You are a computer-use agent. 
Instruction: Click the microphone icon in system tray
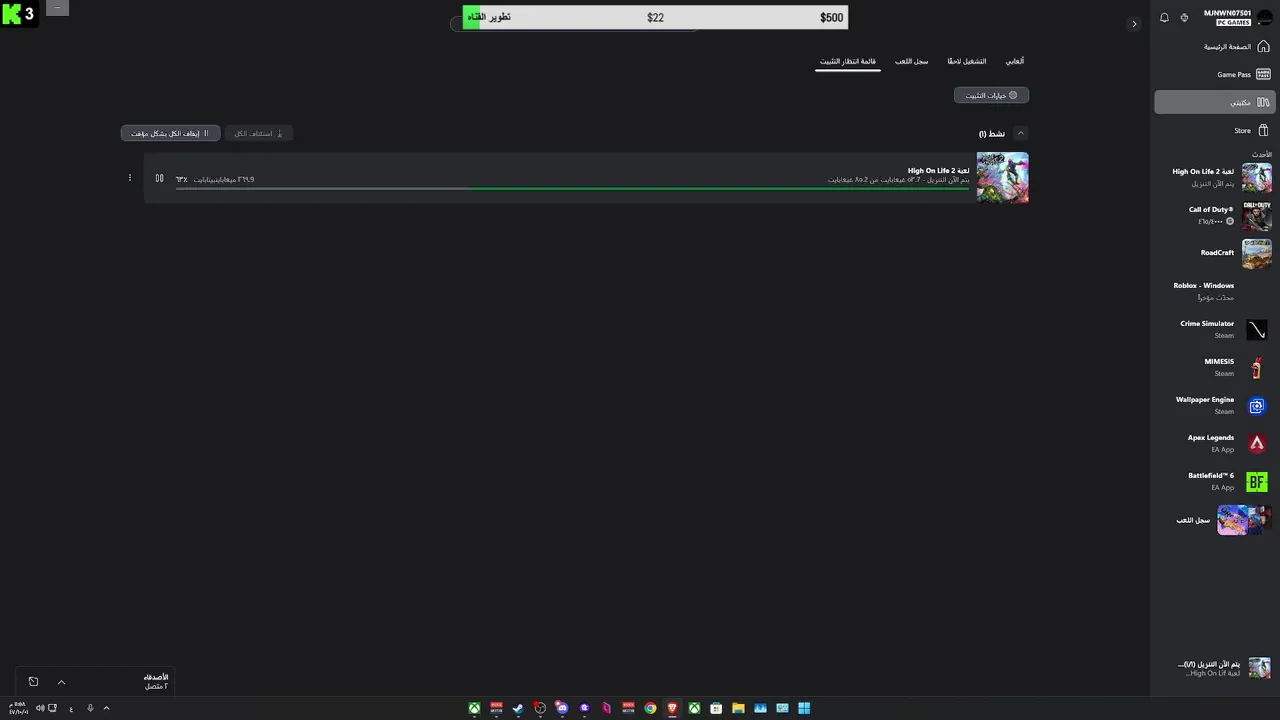[x=90, y=708]
